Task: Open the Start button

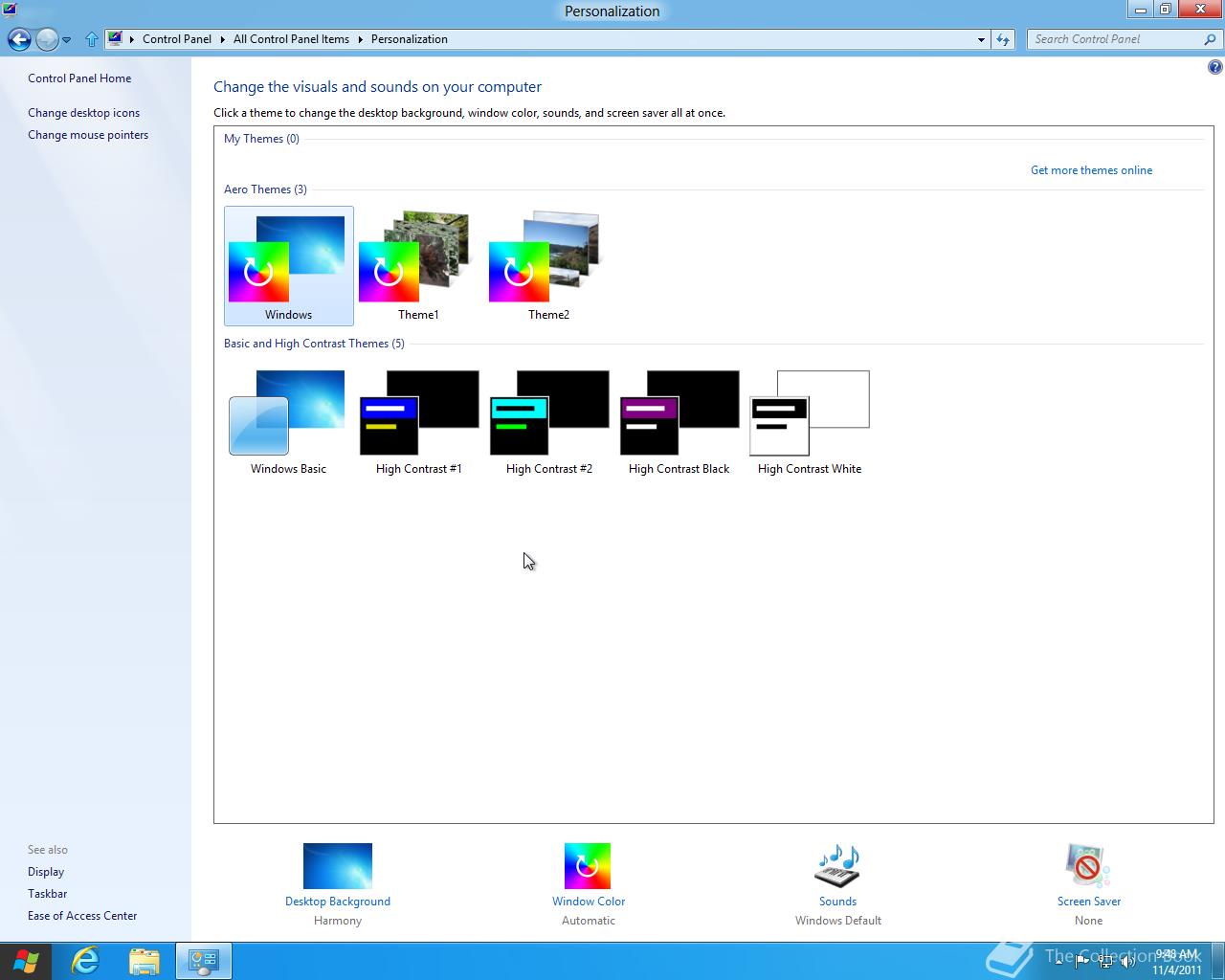Action: click(26, 961)
